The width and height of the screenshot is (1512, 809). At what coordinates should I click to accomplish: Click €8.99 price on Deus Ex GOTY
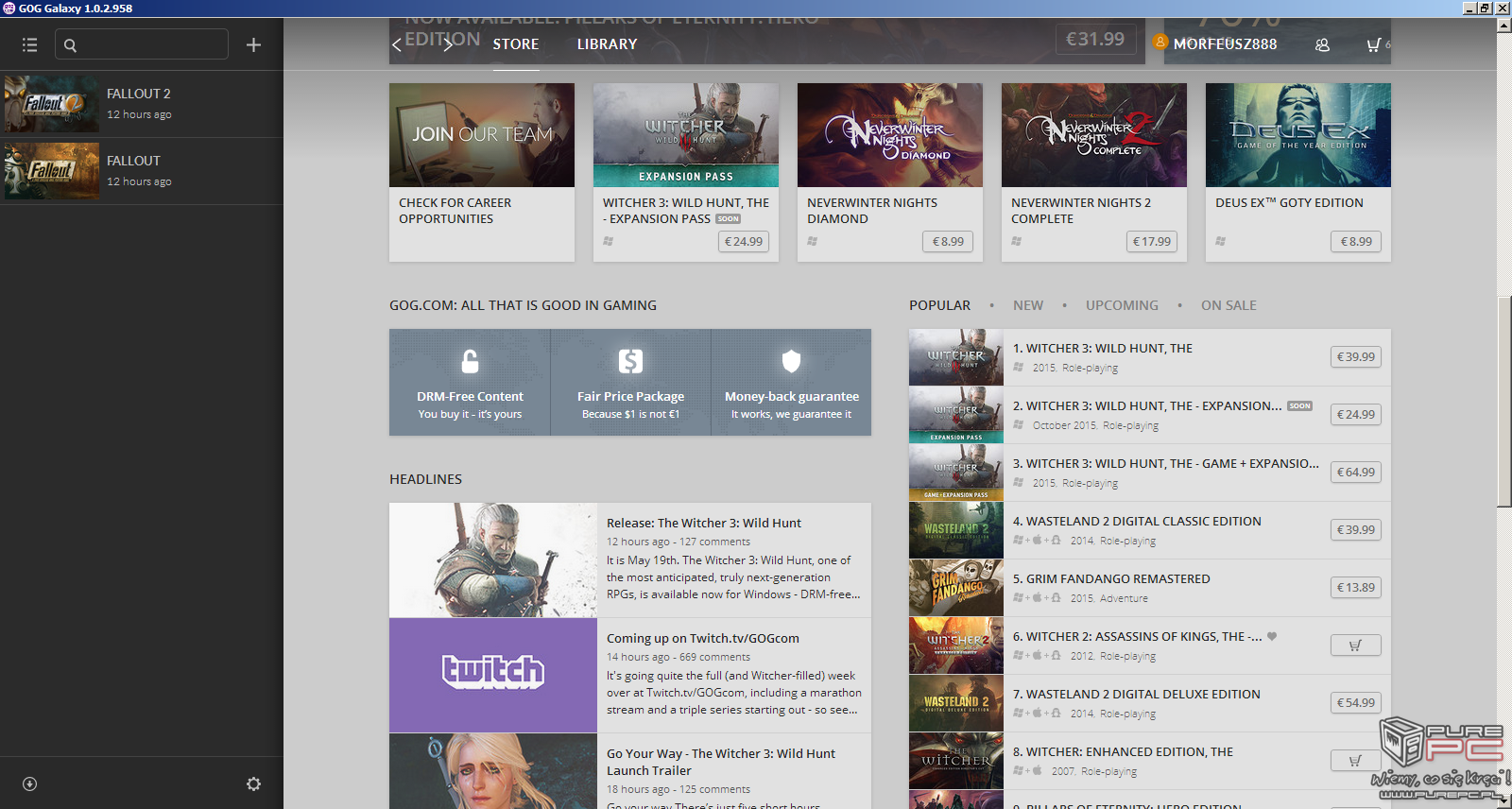click(x=1356, y=242)
